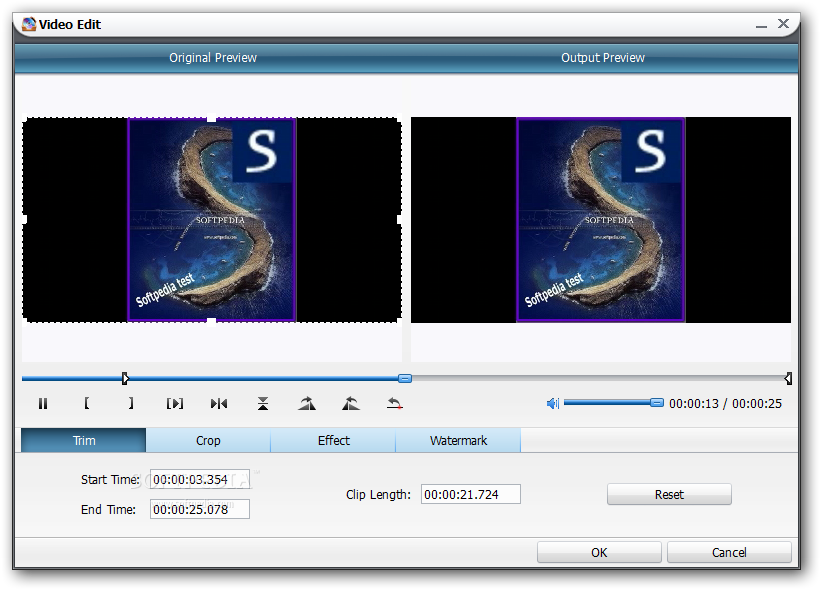The image size is (821, 590).
Task: Click the trim end marker on timeline
Action: tap(788, 379)
